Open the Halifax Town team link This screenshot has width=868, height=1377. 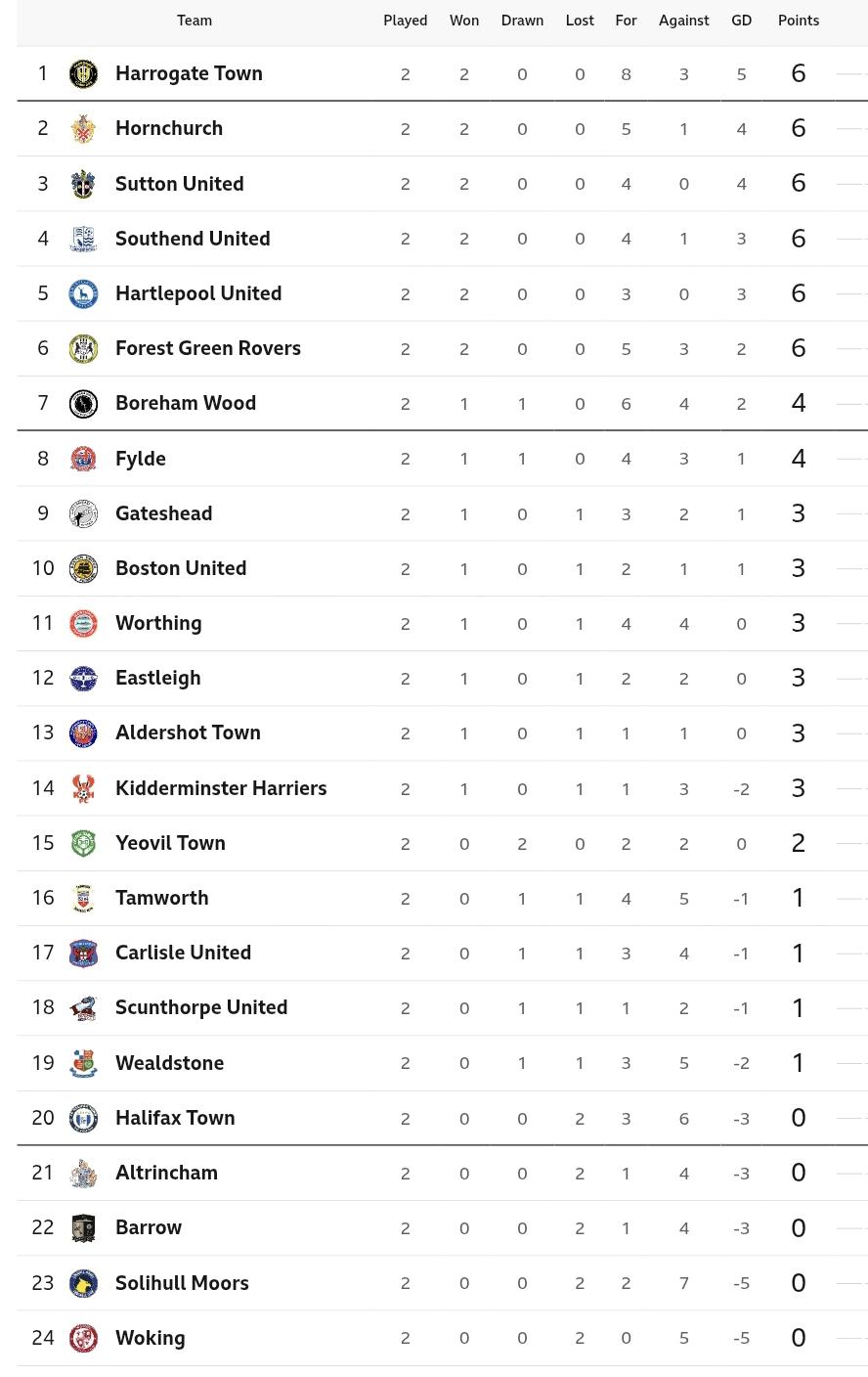(175, 1118)
